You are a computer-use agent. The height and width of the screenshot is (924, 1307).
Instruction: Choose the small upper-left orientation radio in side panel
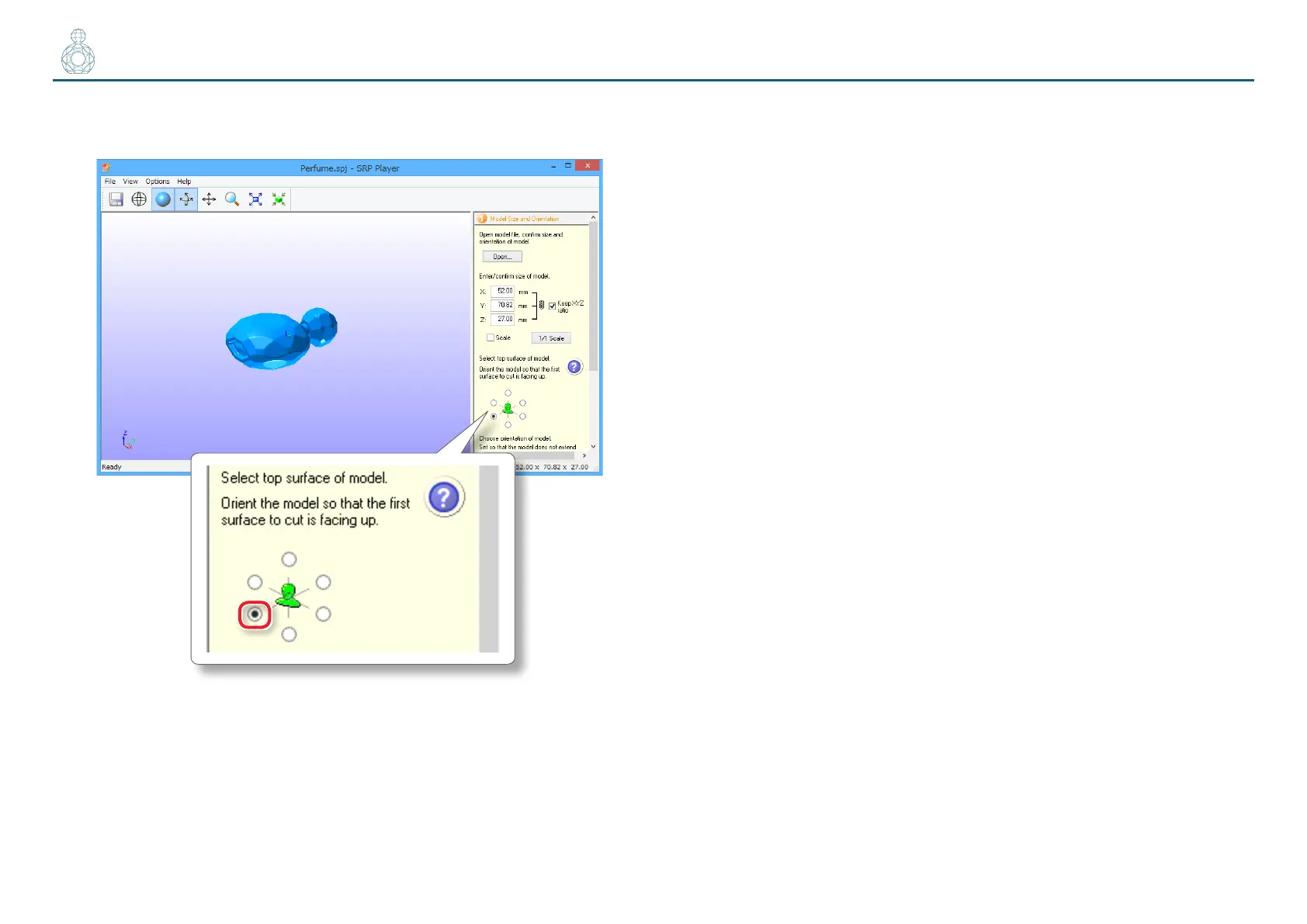click(494, 403)
